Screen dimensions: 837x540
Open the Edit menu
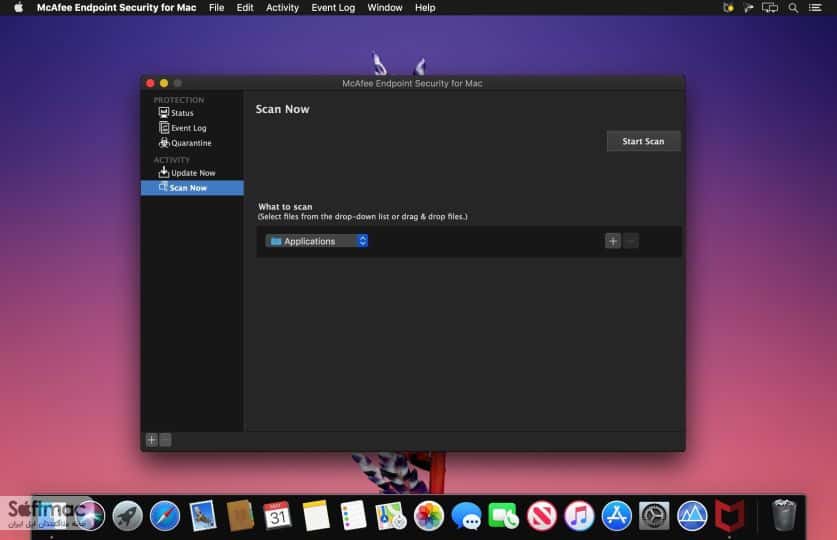(x=245, y=7)
